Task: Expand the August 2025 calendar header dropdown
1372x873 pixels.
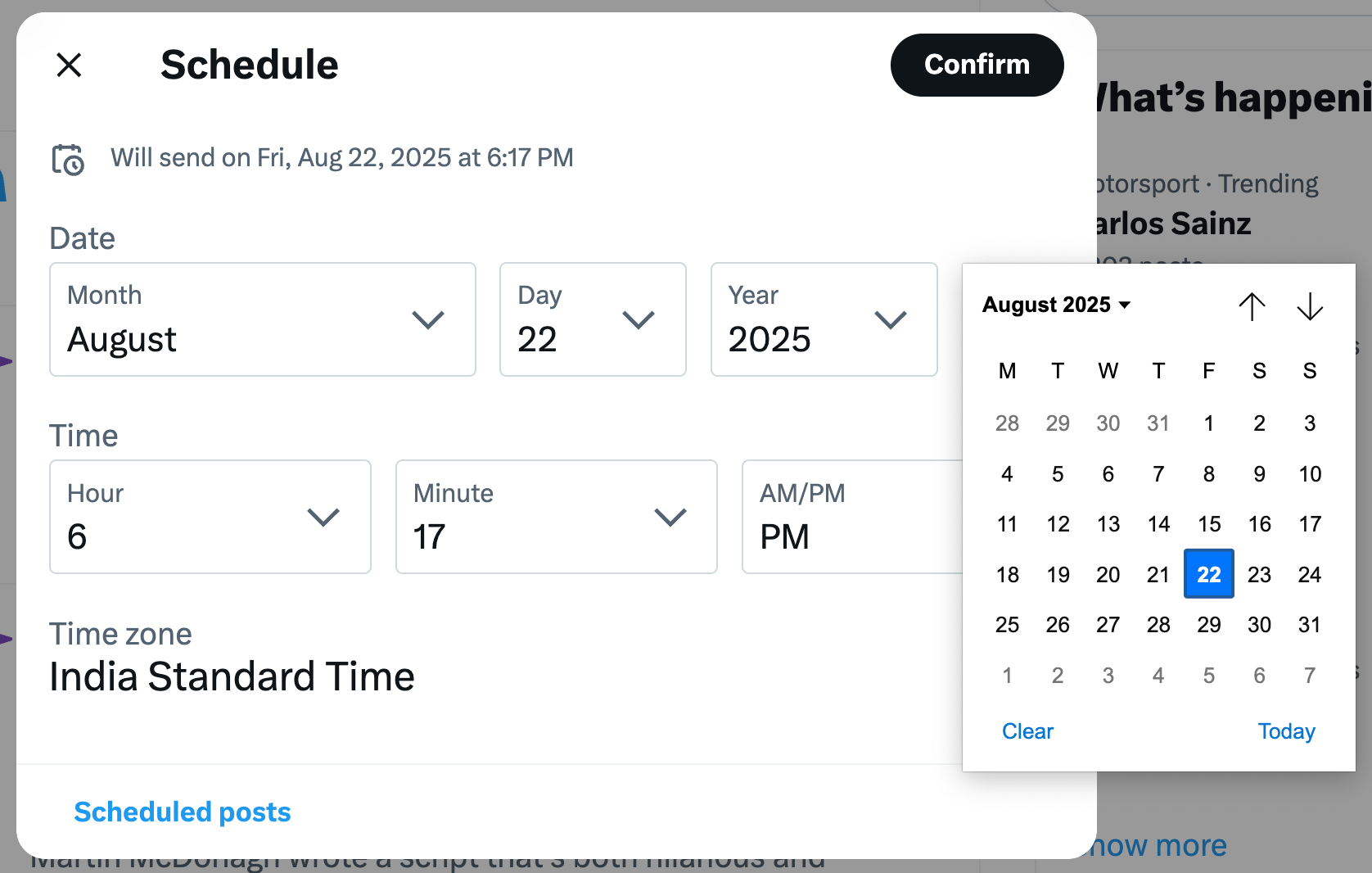Action: [x=1057, y=304]
